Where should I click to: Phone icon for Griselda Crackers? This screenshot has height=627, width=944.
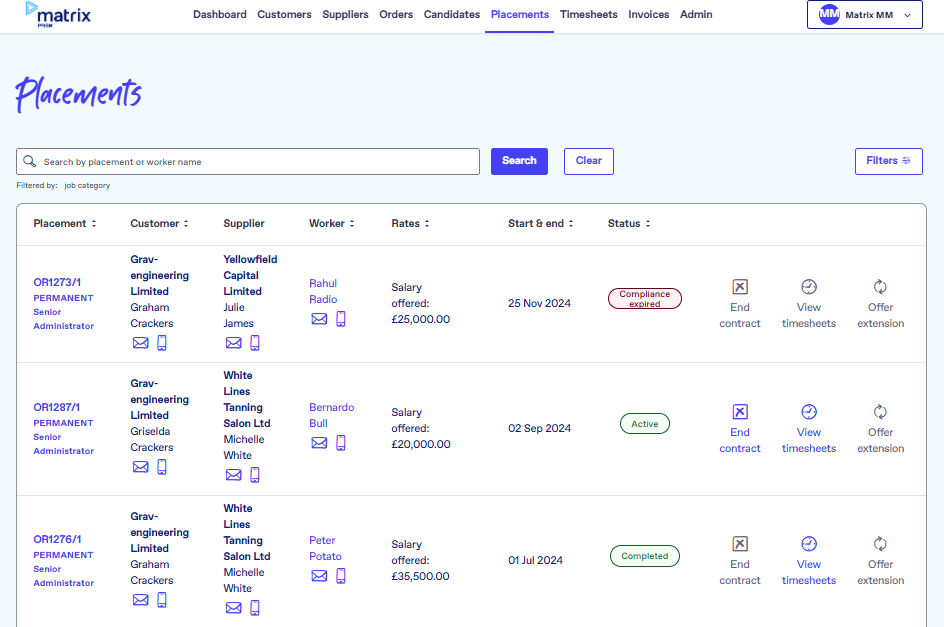(x=162, y=467)
